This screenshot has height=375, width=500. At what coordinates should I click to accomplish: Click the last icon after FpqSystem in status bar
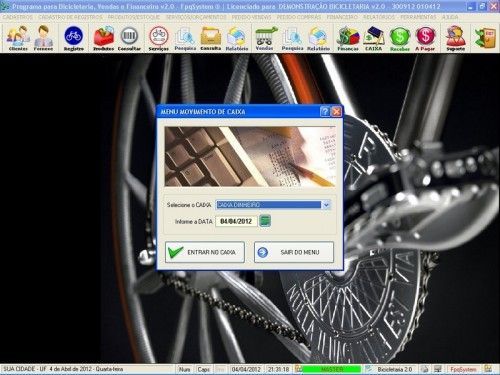(488, 369)
